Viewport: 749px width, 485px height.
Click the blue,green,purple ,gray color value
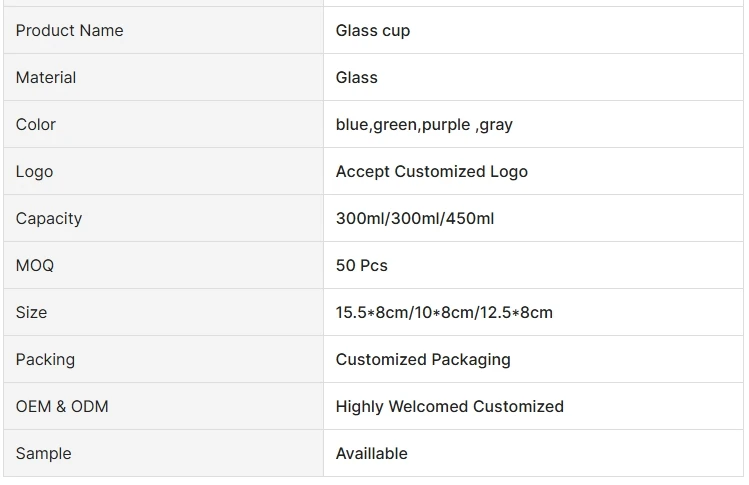(x=424, y=125)
